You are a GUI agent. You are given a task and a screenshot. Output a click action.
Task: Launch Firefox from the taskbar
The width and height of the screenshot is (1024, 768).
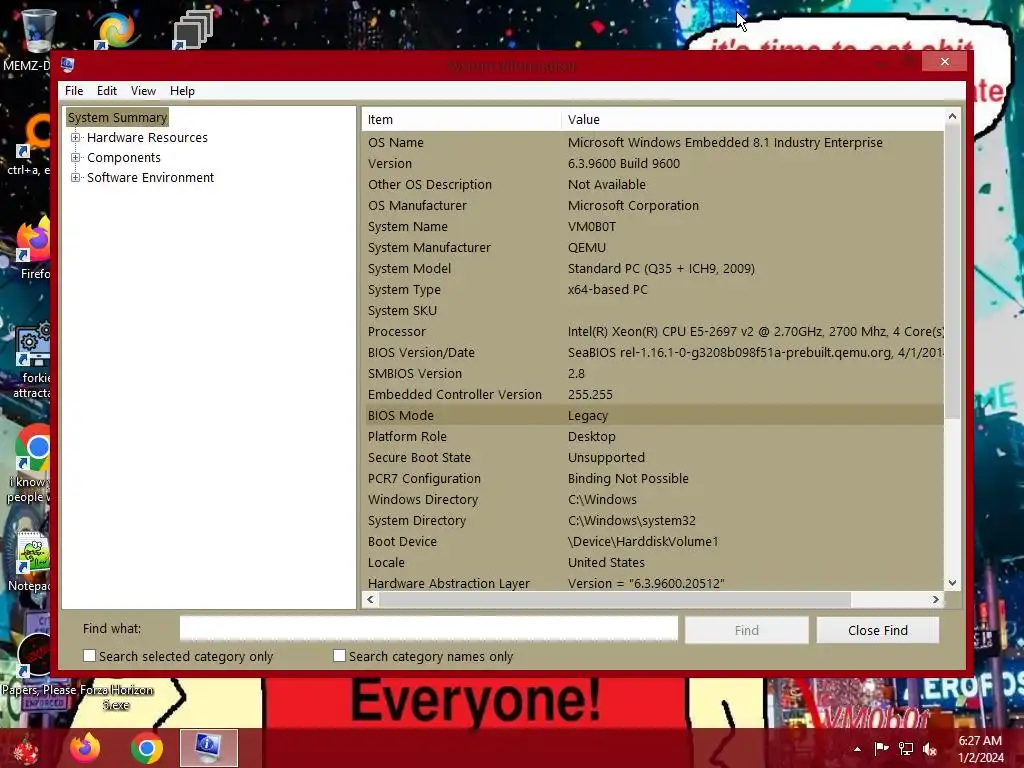tap(86, 748)
